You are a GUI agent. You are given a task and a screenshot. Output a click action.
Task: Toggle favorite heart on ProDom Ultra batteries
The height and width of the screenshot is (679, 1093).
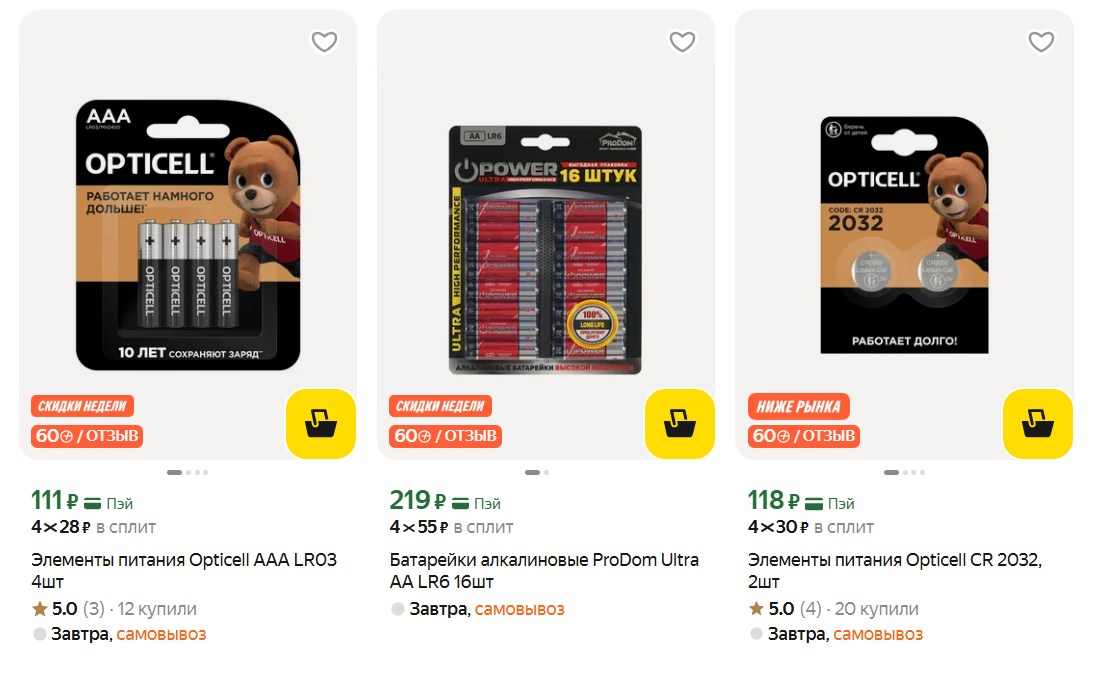pos(682,42)
